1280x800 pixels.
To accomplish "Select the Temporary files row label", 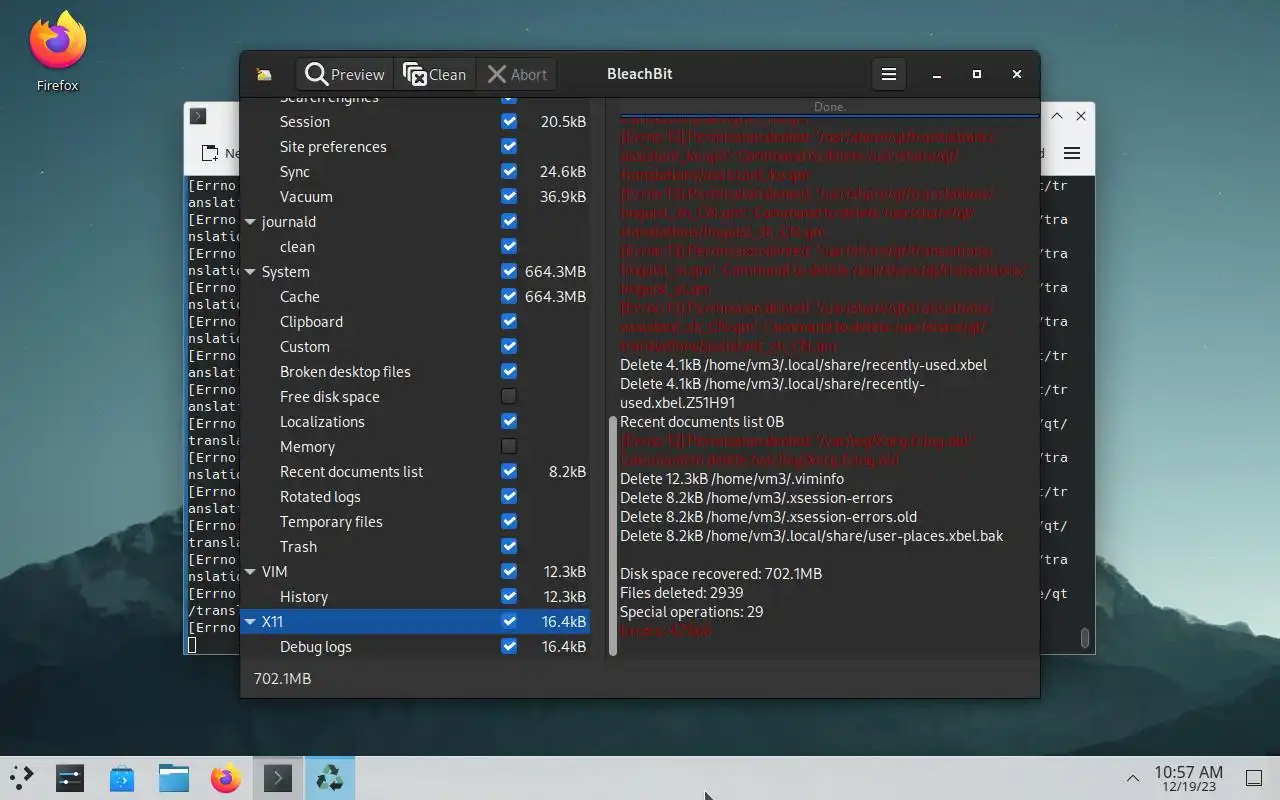I will [x=331, y=521].
